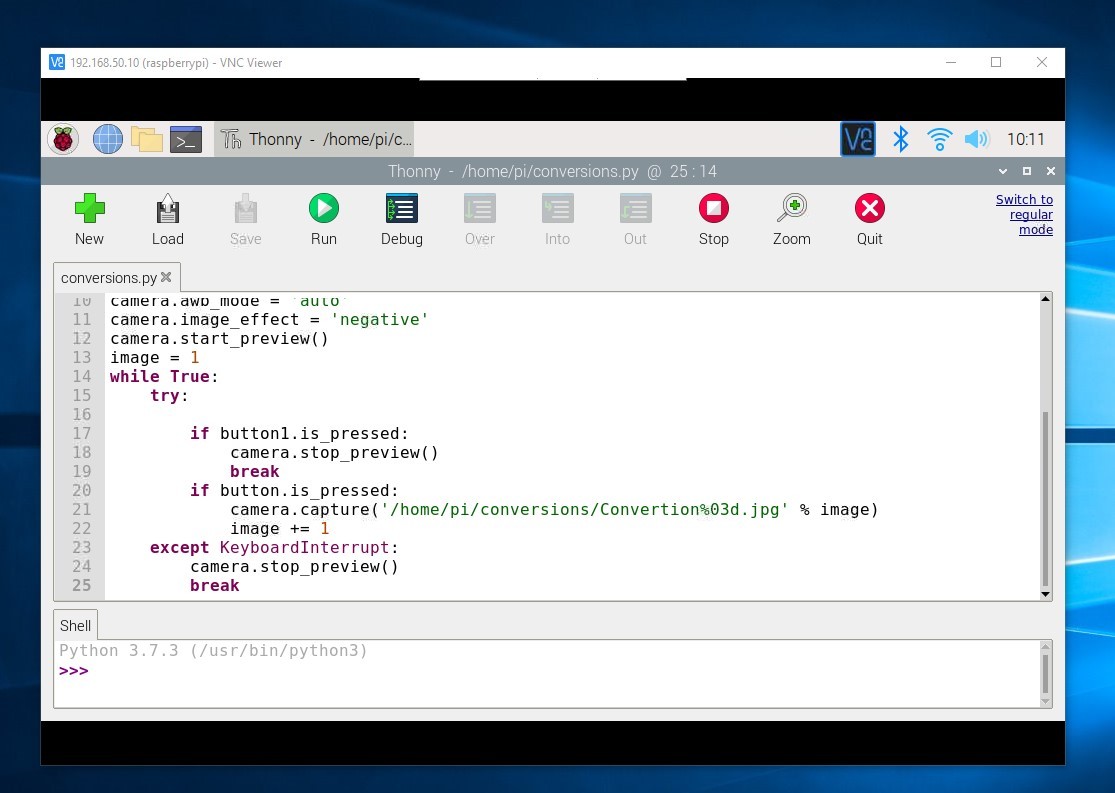Click the editor scrollbar down arrow
This screenshot has height=793, width=1115.
coord(1045,594)
